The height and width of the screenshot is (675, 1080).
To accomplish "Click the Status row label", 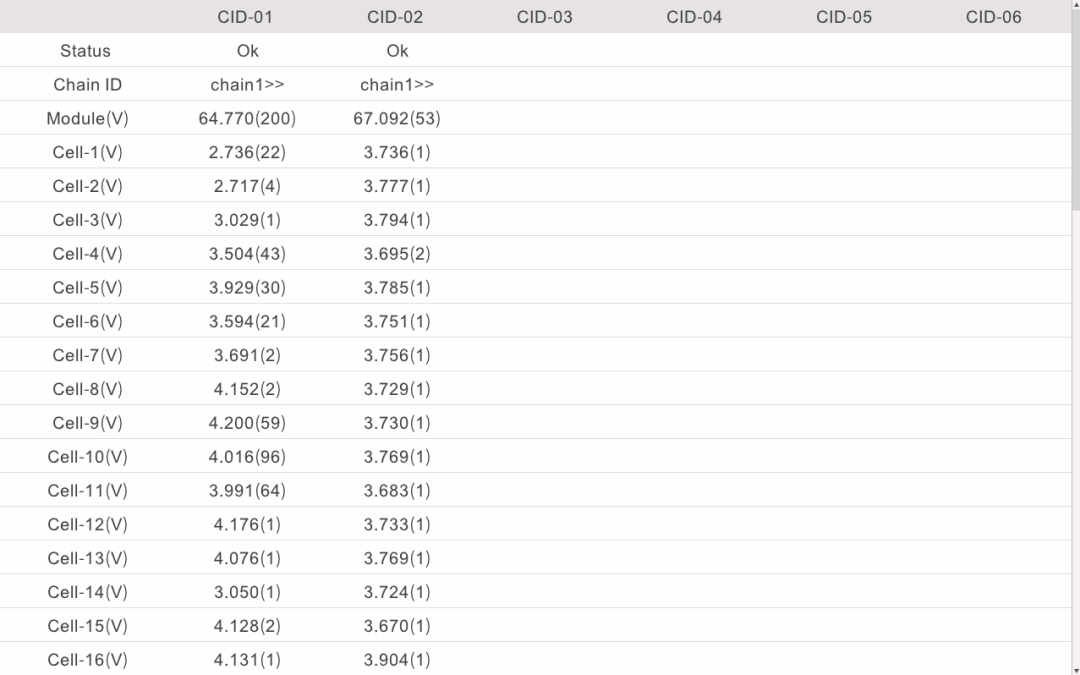I will point(85,51).
